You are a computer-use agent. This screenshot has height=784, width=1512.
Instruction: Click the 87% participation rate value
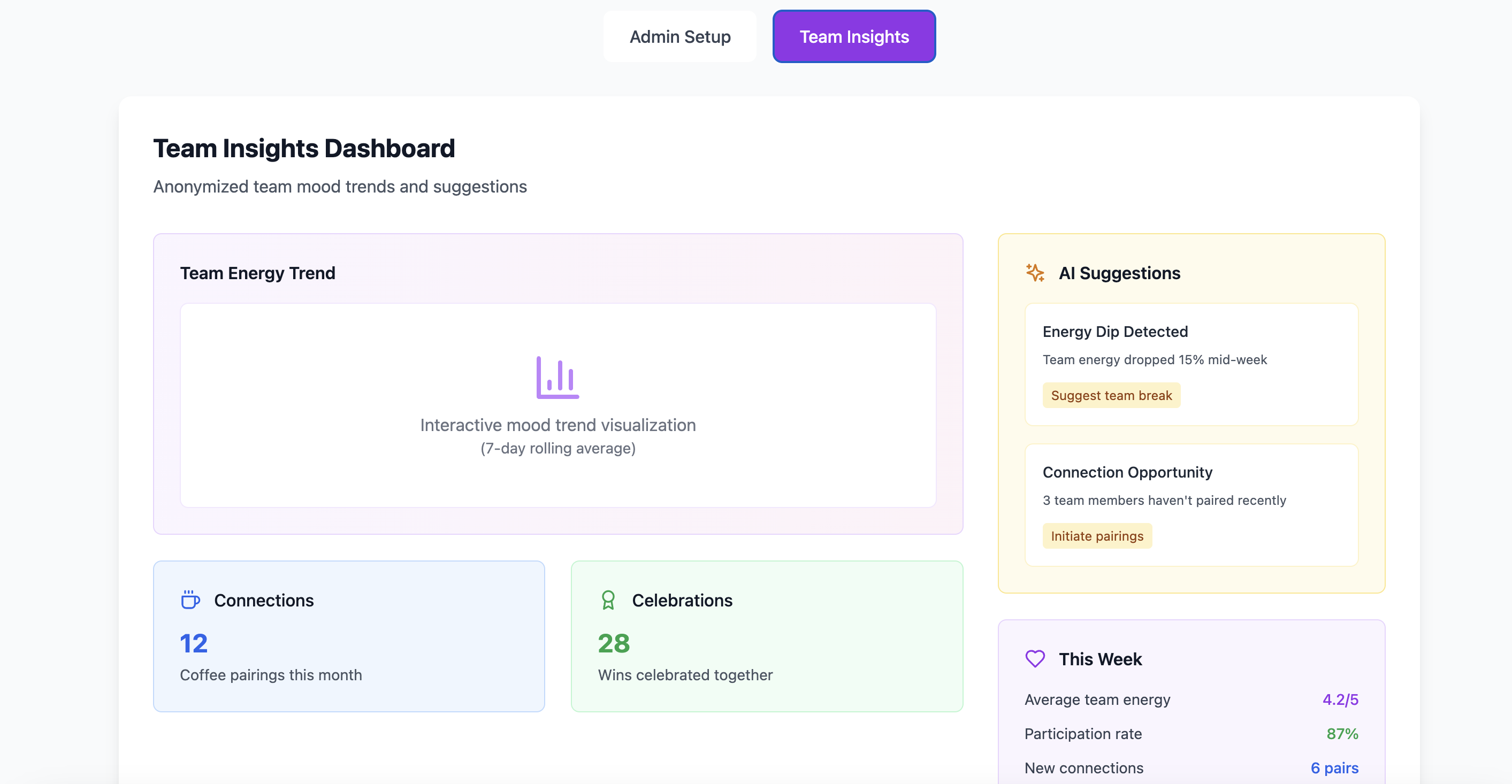tap(1342, 734)
